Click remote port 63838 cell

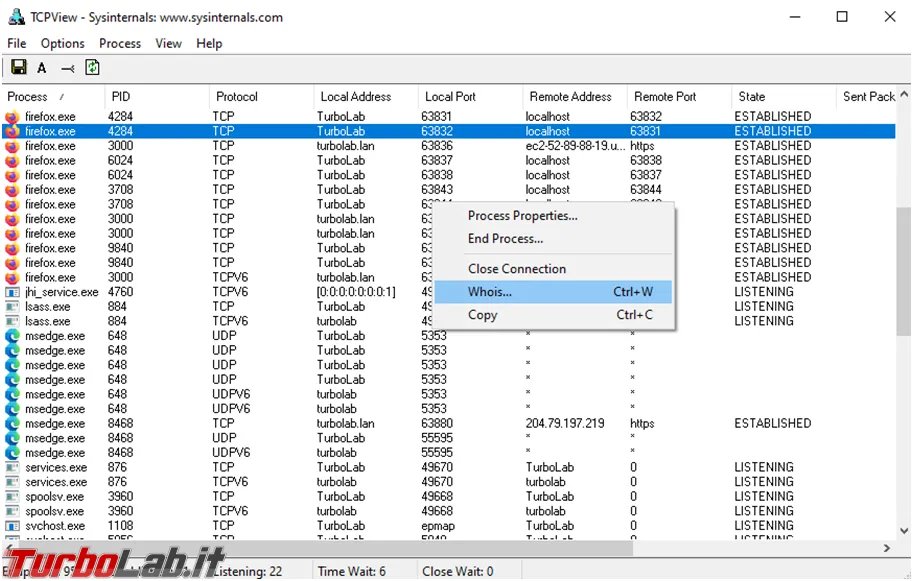click(x=646, y=160)
